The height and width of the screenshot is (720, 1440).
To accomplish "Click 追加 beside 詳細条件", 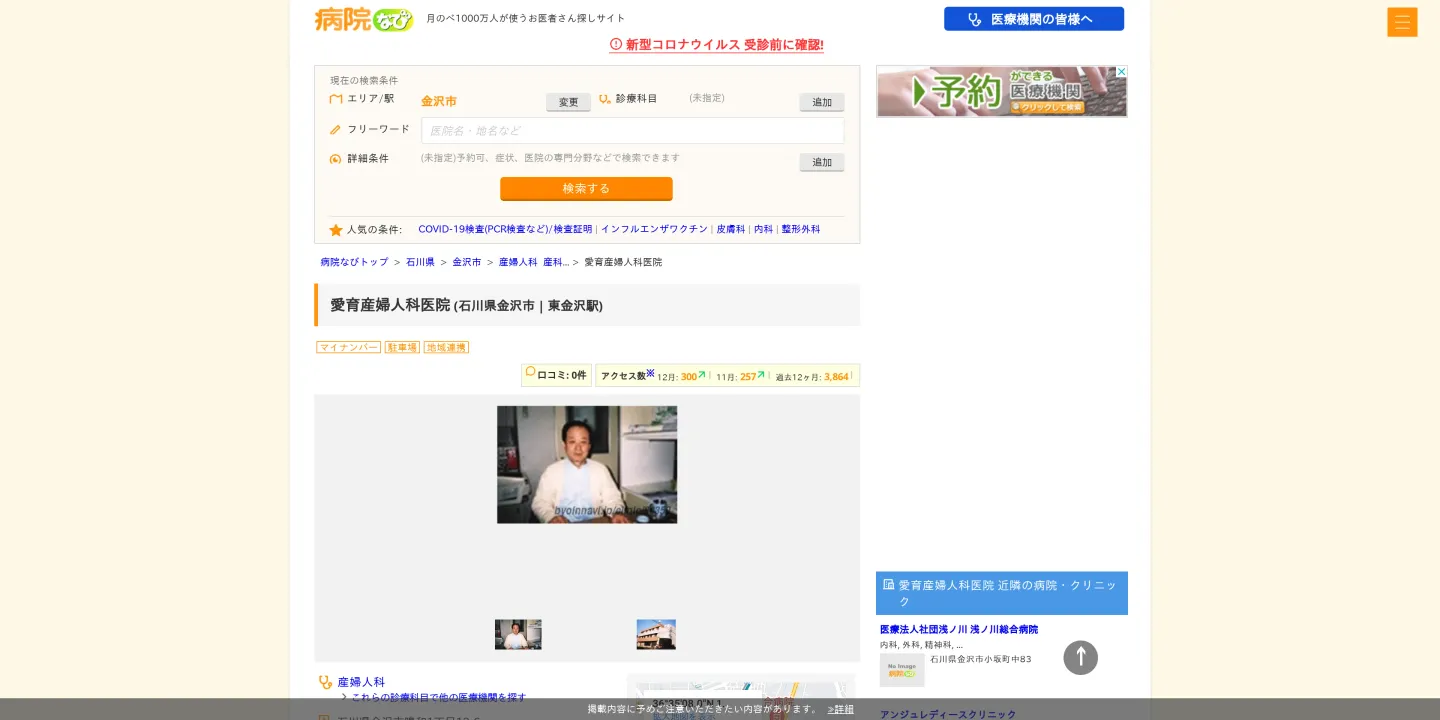I will [x=822, y=162].
